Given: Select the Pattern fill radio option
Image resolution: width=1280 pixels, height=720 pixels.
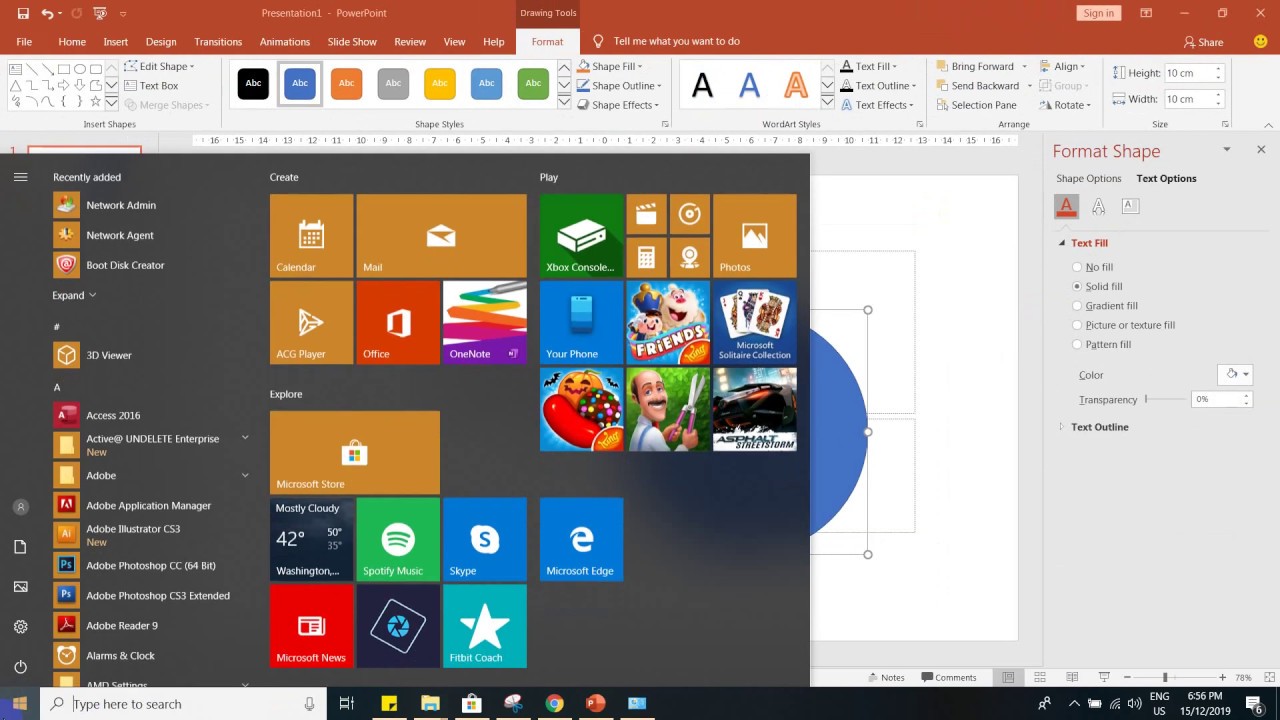Looking at the screenshot, I should (1077, 344).
